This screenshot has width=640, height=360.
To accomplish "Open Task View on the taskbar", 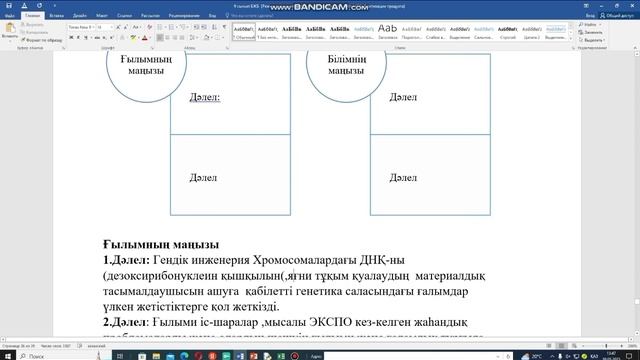I will tap(120, 356).
